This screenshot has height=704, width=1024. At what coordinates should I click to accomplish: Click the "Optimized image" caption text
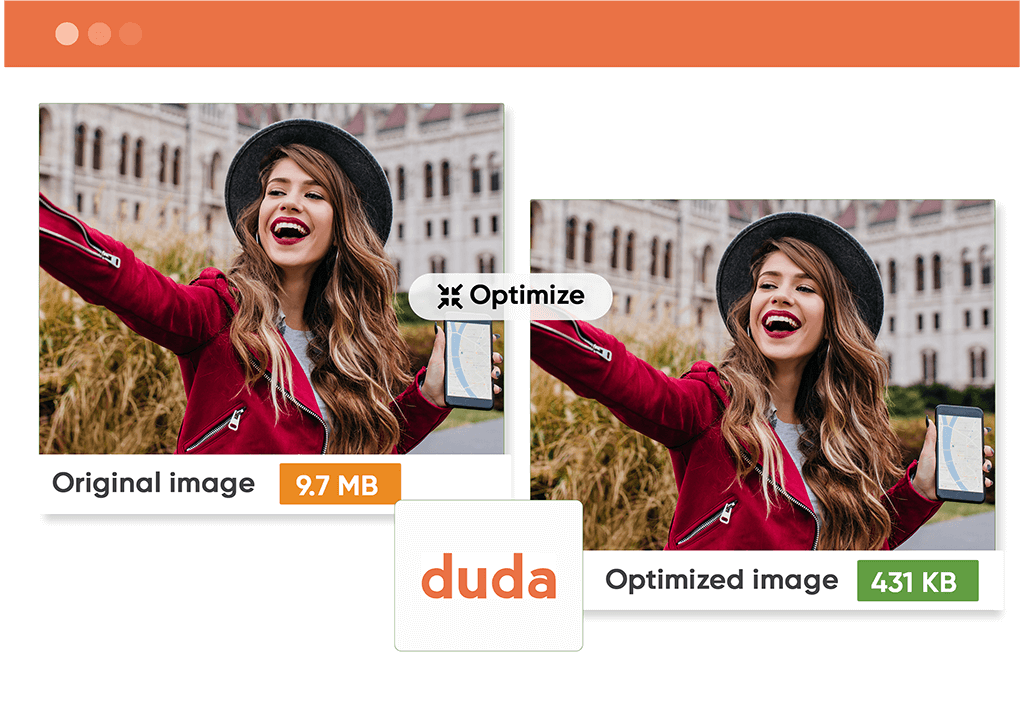point(722,581)
